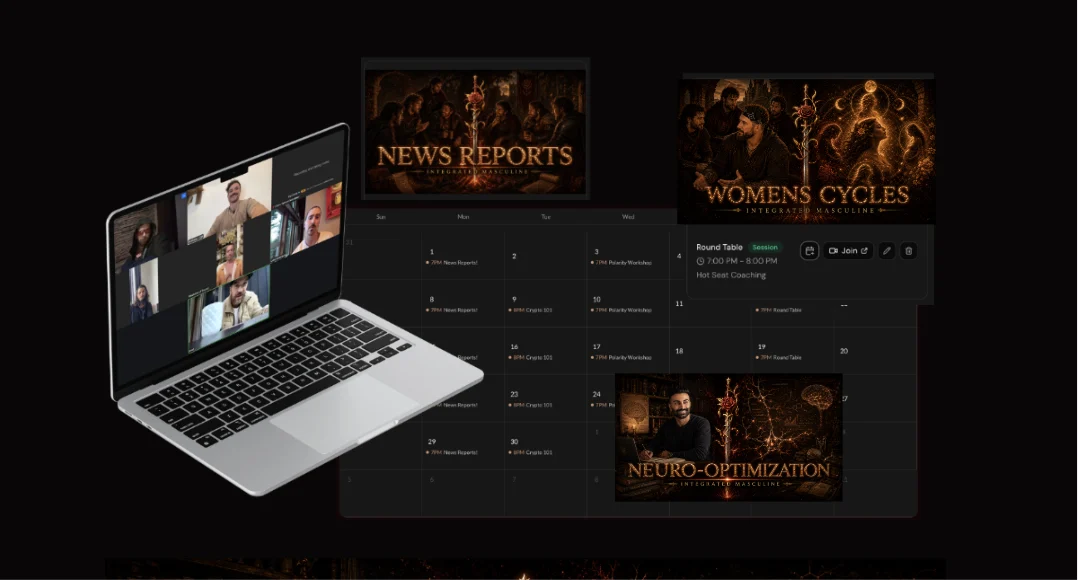Click the Mon column header
This screenshot has width=1078, height=580.
click(x=463, y=216)
